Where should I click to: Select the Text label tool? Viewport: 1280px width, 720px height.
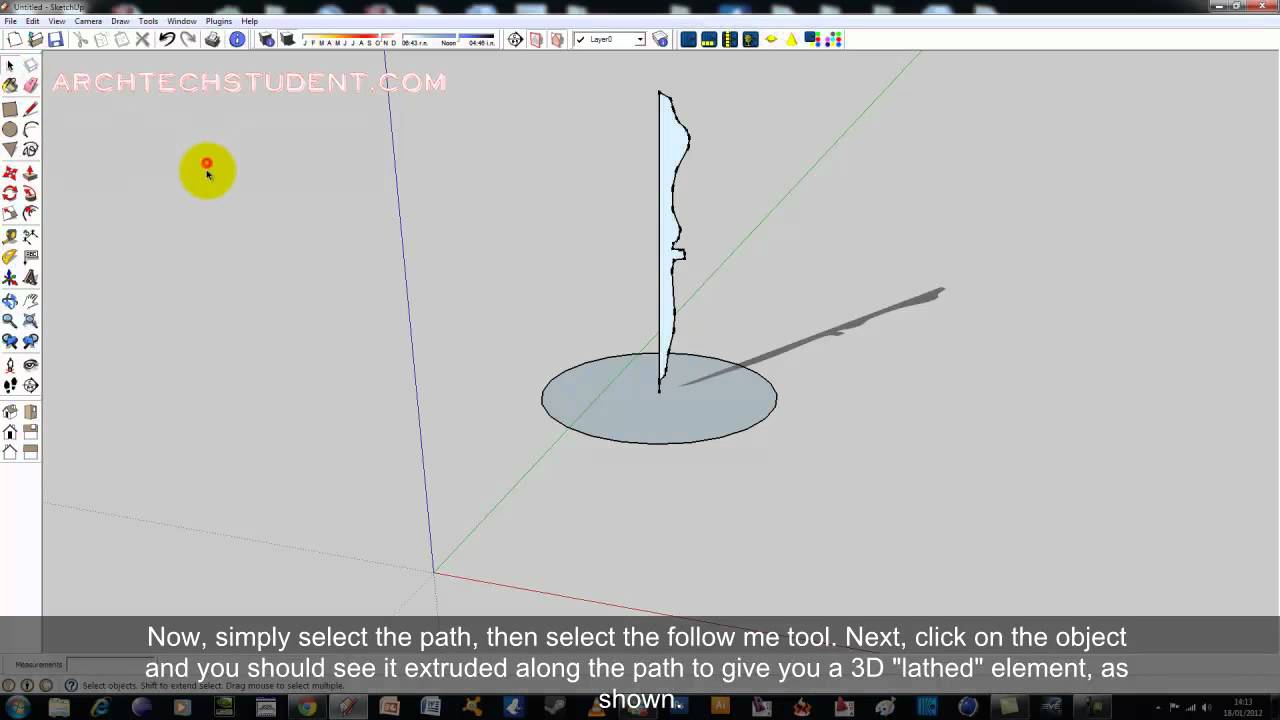tap(31, 257)
